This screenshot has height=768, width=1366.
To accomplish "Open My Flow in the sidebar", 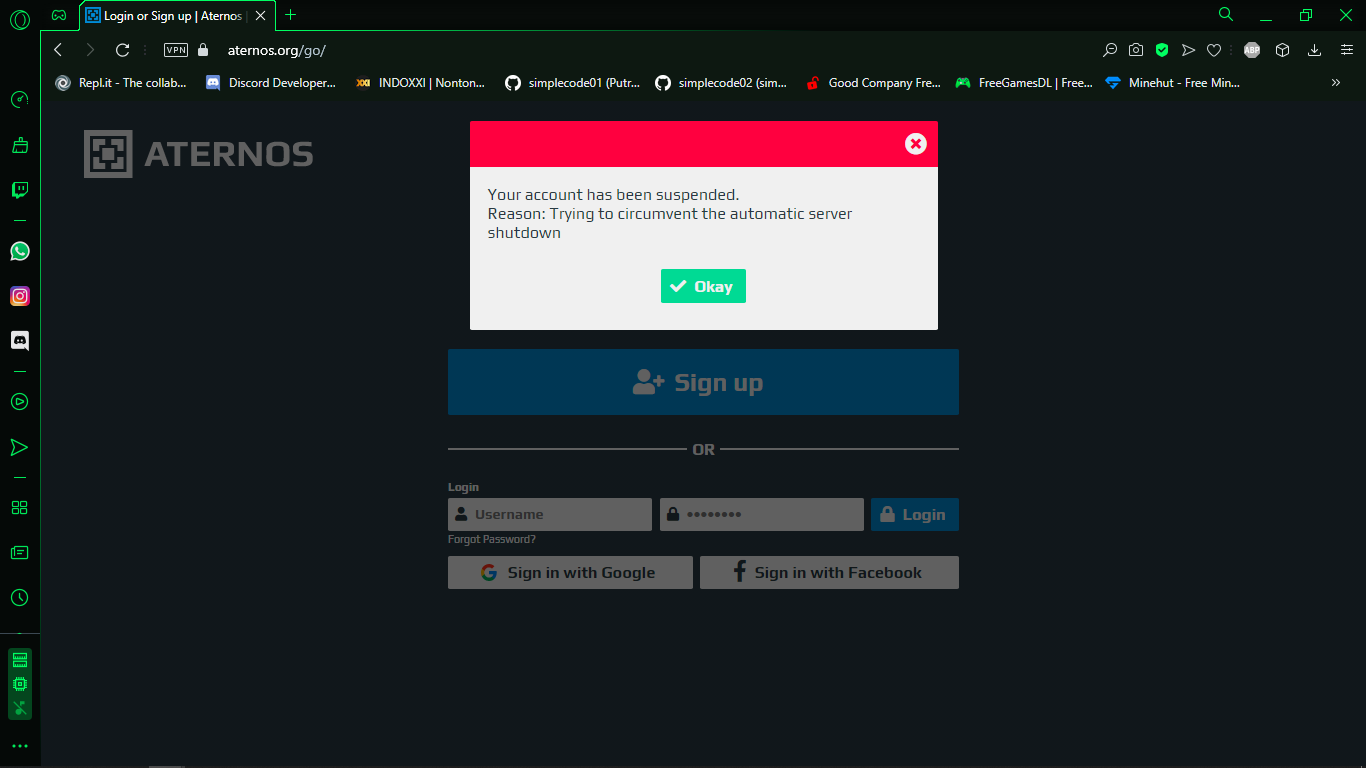I will (20, 447).
